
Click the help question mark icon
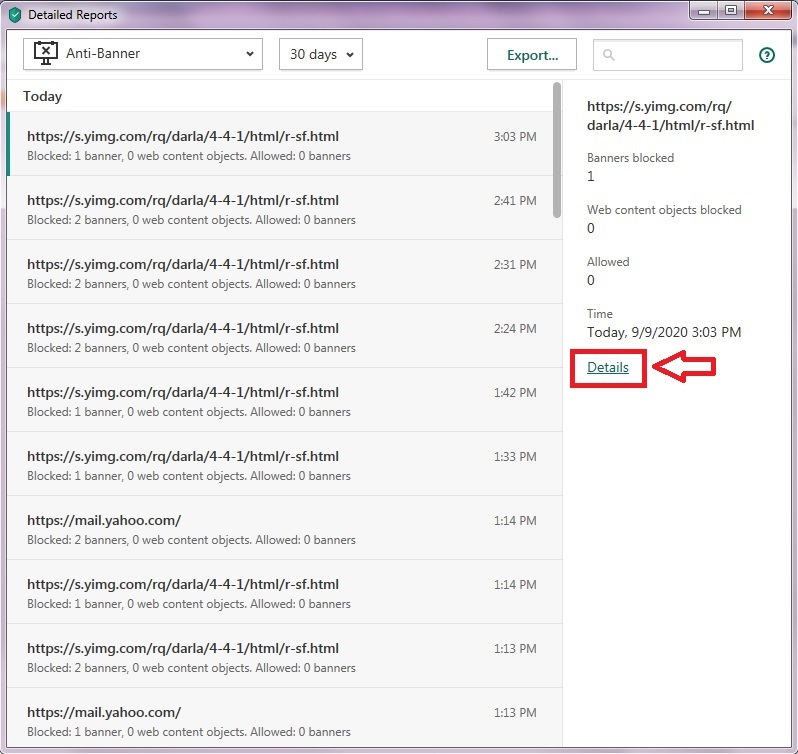[x=766, y=55]
